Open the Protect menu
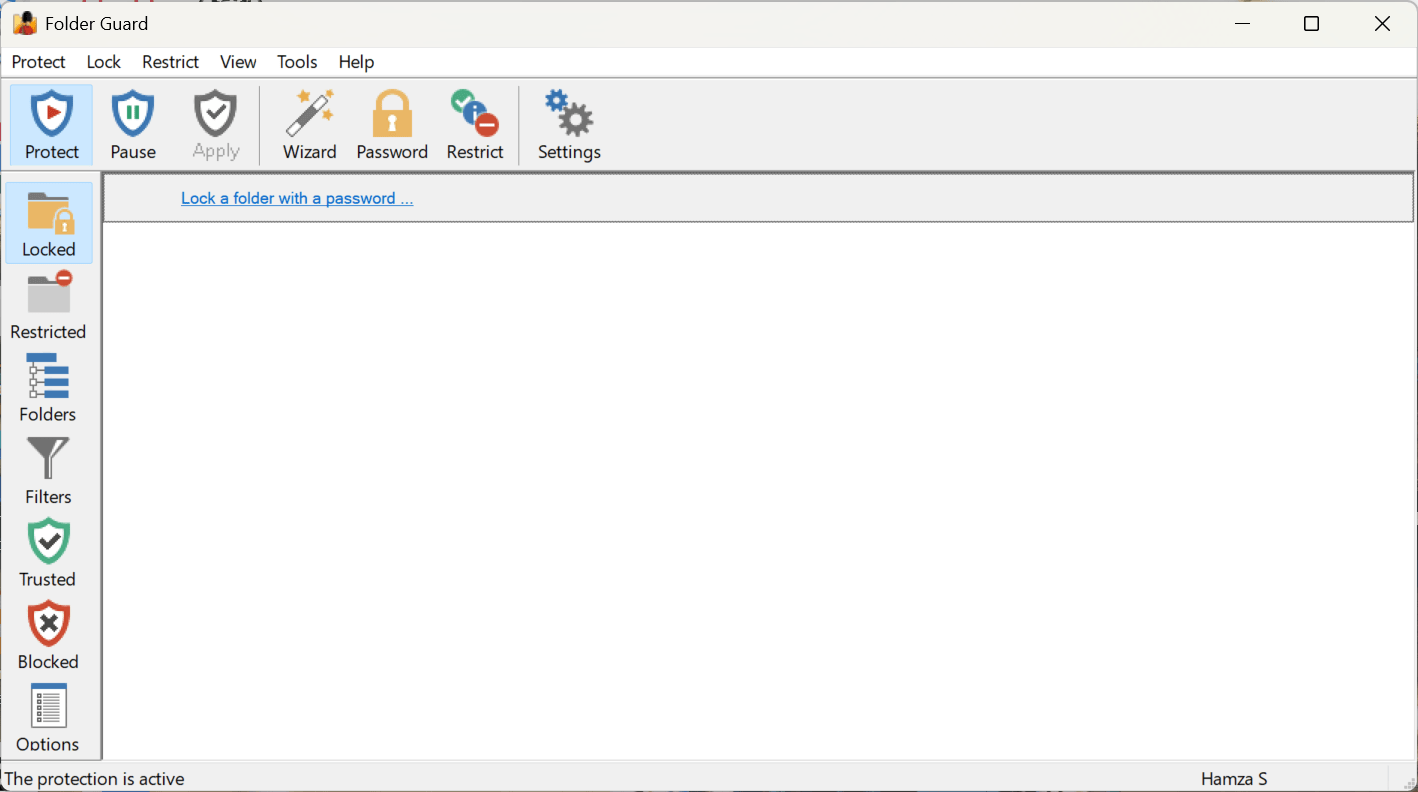Screen dimensions: 1418x792 coord(39,62)
